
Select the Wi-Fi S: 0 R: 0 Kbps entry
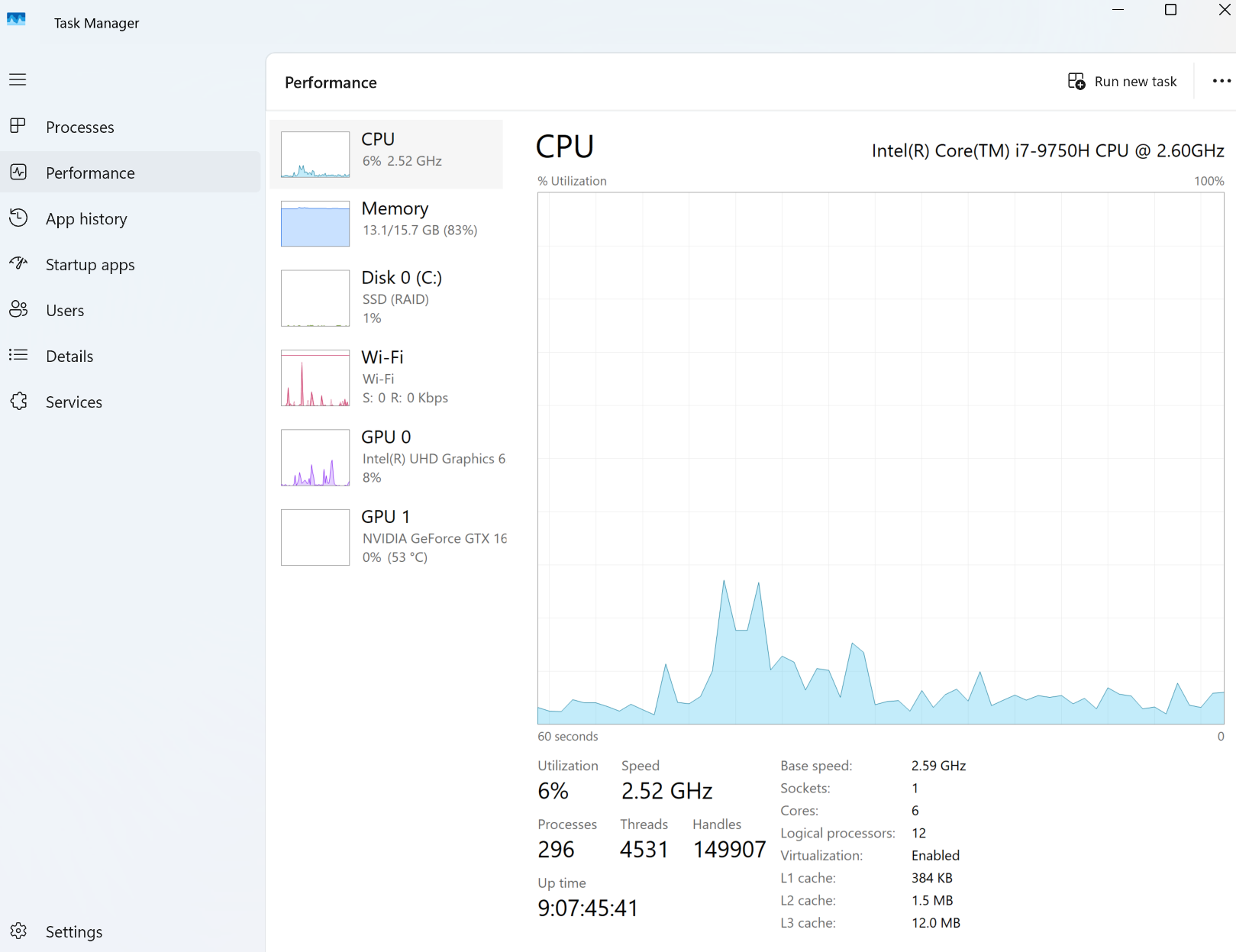(386, 378)
